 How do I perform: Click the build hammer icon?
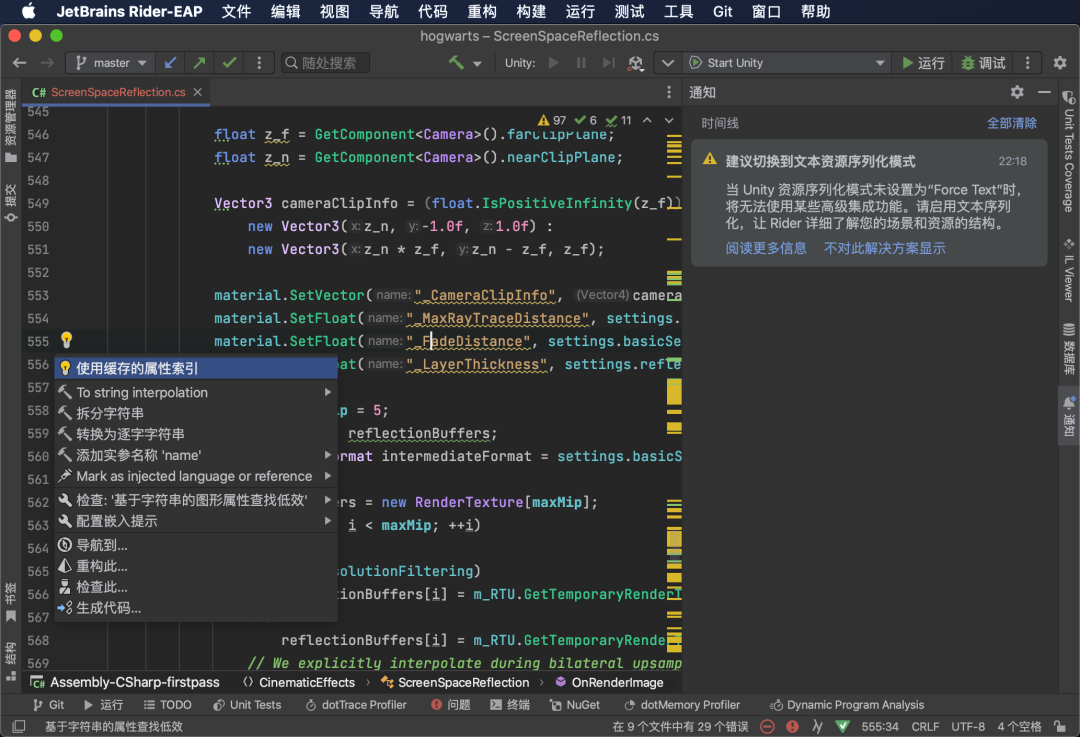[457, 63]
